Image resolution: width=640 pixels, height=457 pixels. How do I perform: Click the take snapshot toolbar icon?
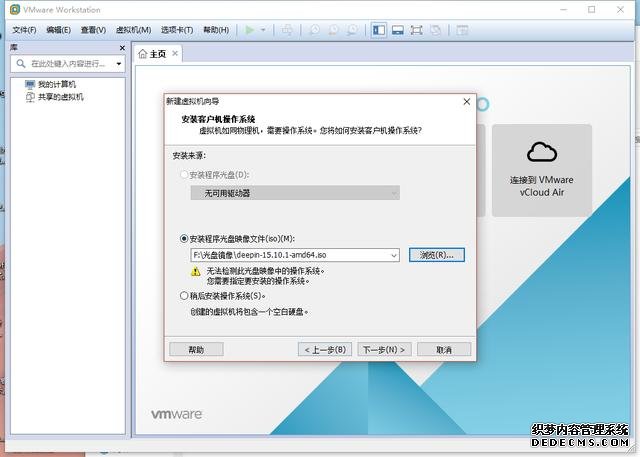[x=315, y=30]
